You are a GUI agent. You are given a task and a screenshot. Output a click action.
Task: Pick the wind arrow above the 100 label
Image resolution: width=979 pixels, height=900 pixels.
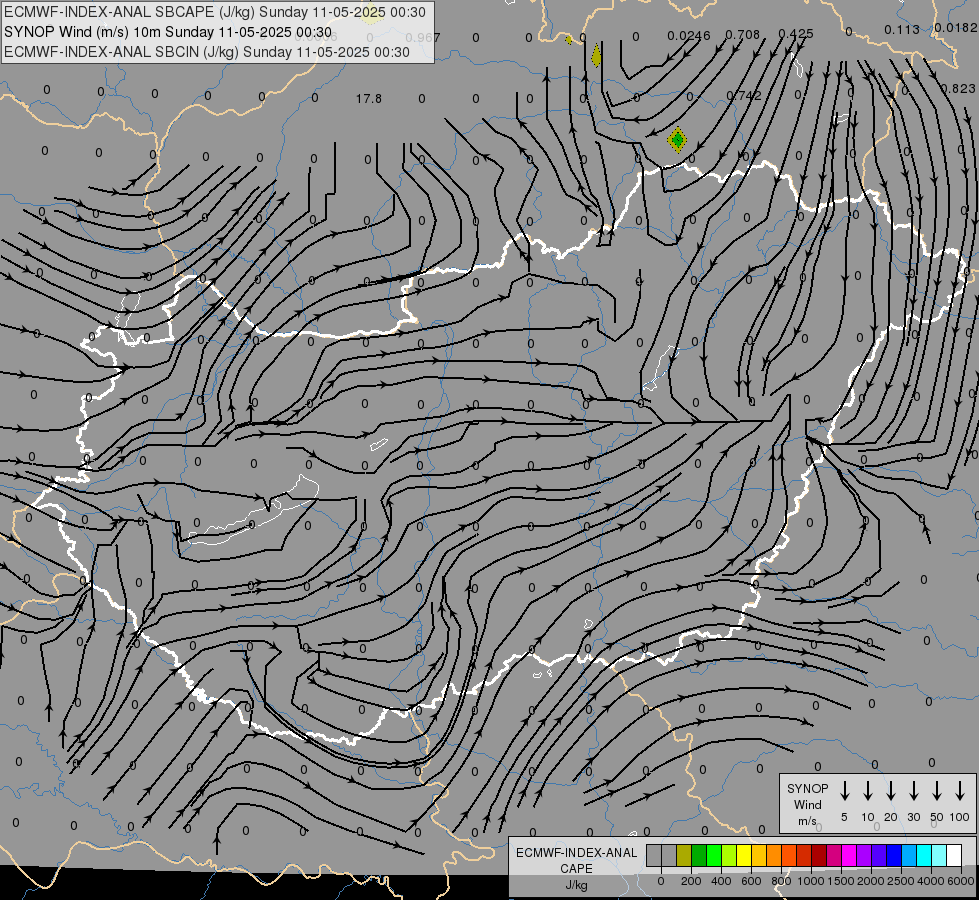[960, 790]
